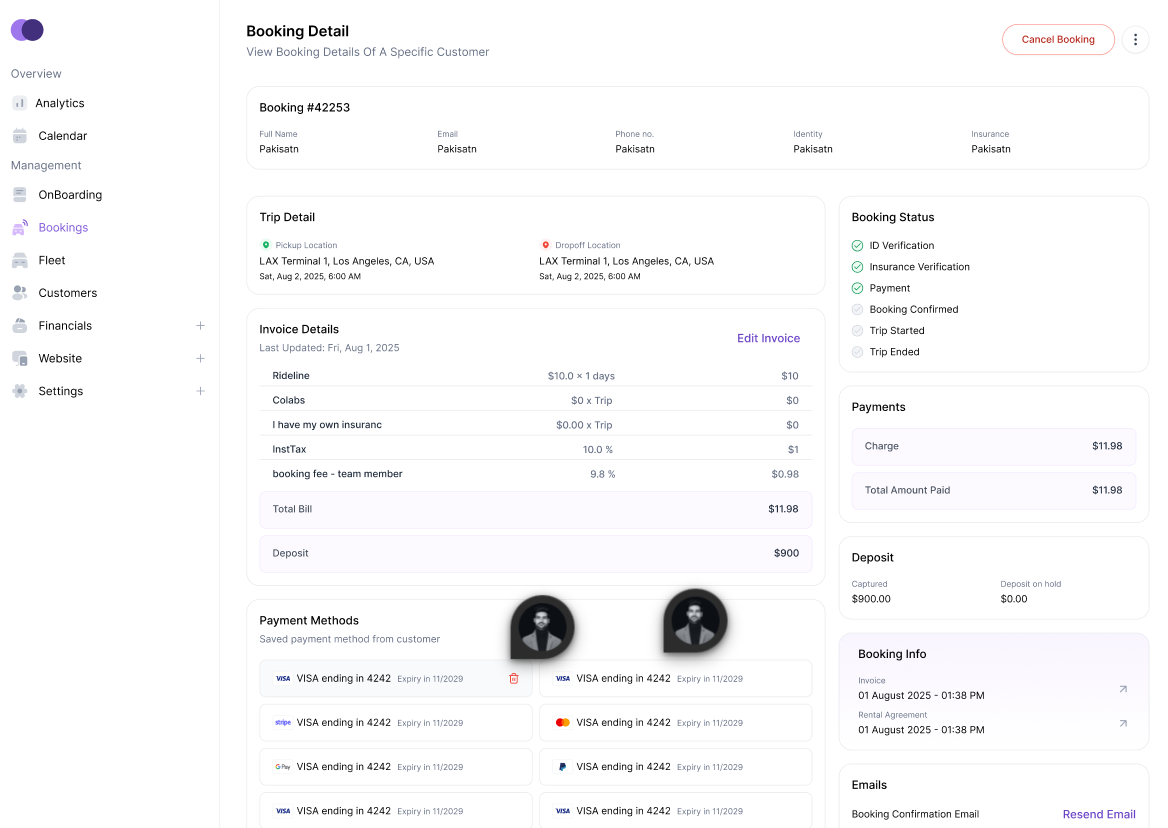This screenshot has width=1168, height=828.
Task: Click the Booking #42253 heading
Action: (305, 107)
